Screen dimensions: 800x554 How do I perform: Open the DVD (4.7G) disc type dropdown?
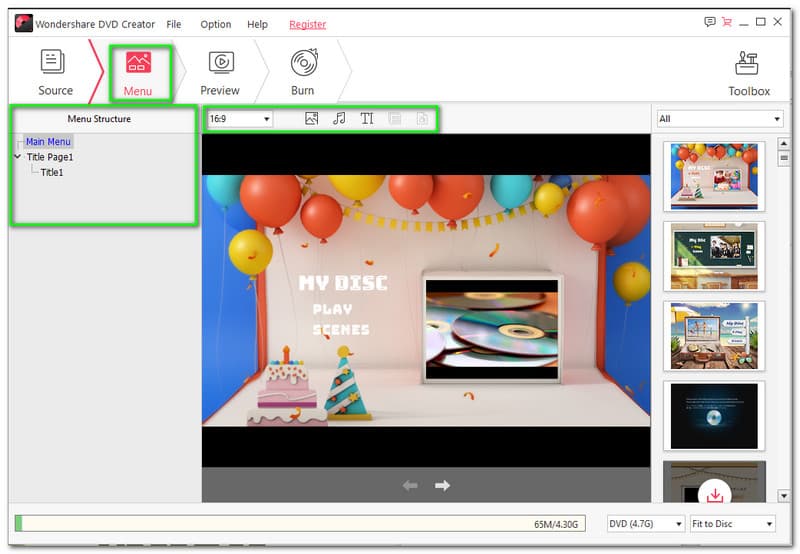click(x=646, y=524)
